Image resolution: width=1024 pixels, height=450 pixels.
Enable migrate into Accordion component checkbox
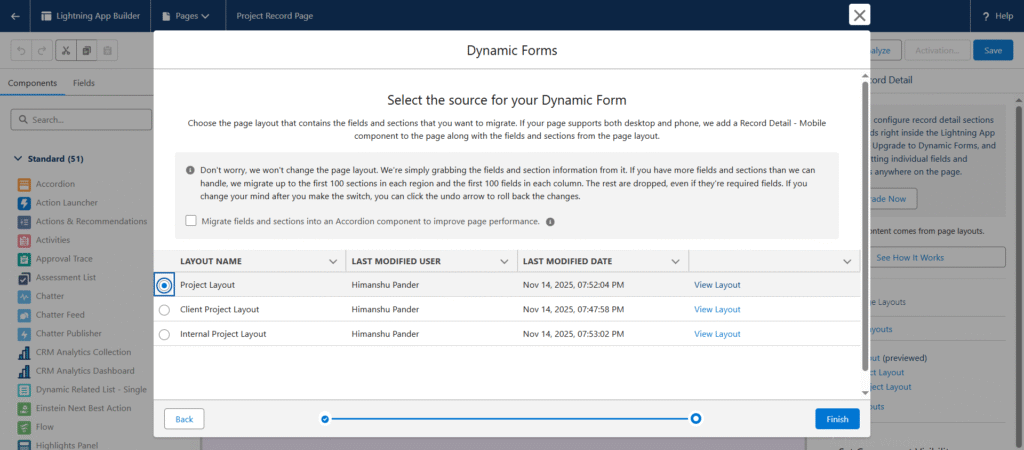[191, 221]
